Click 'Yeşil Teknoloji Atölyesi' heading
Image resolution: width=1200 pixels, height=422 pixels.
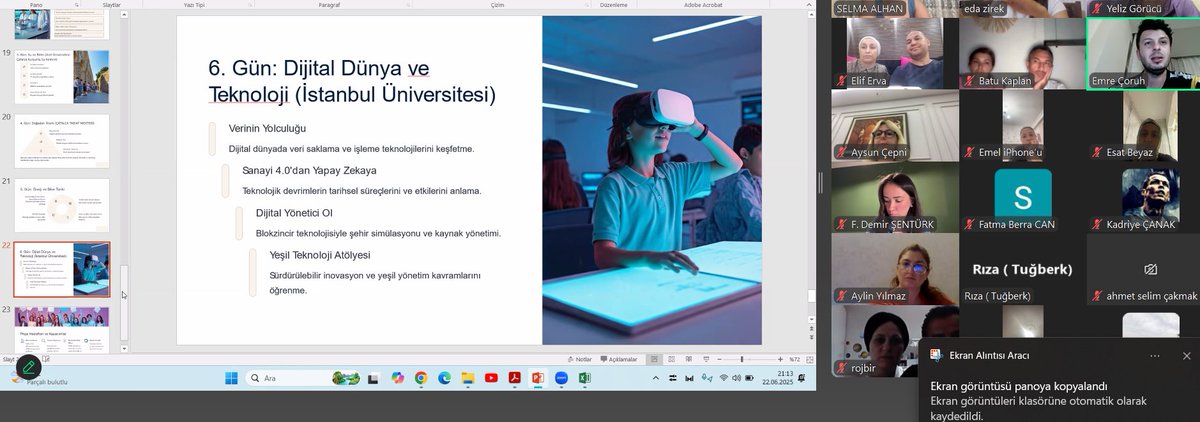[x=320, y=254]
